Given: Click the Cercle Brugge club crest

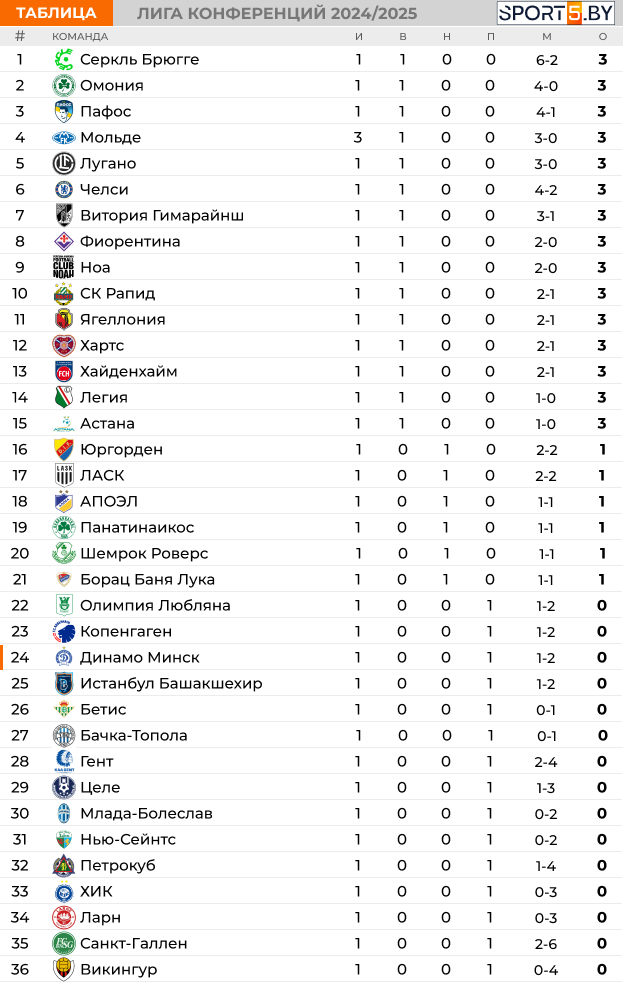Looking at the screenshot, I should (x=64, y=60).
